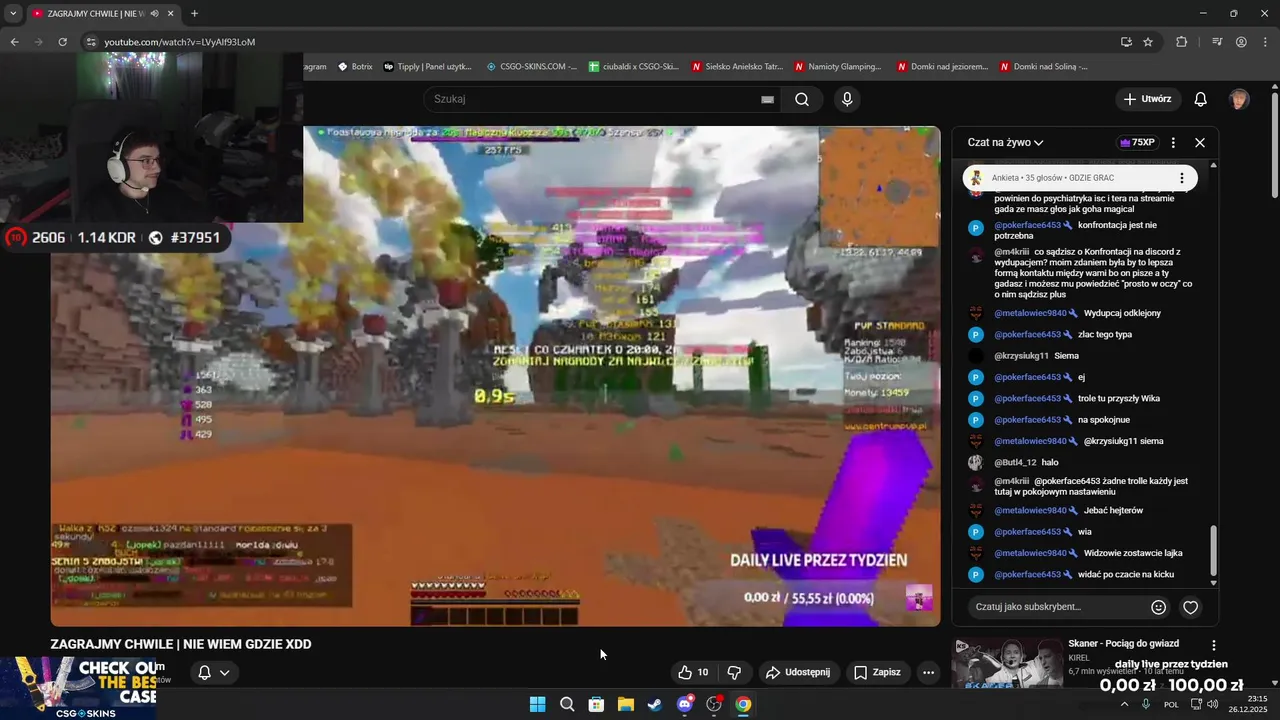The height and width of the screenshot is (720, 1280).
Task: Click the address bar URL
Action: pyautogui.click(x=180, y=42)
